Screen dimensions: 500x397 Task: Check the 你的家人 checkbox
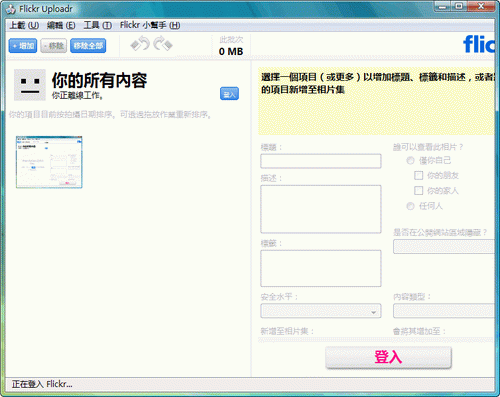pos(418,191)
